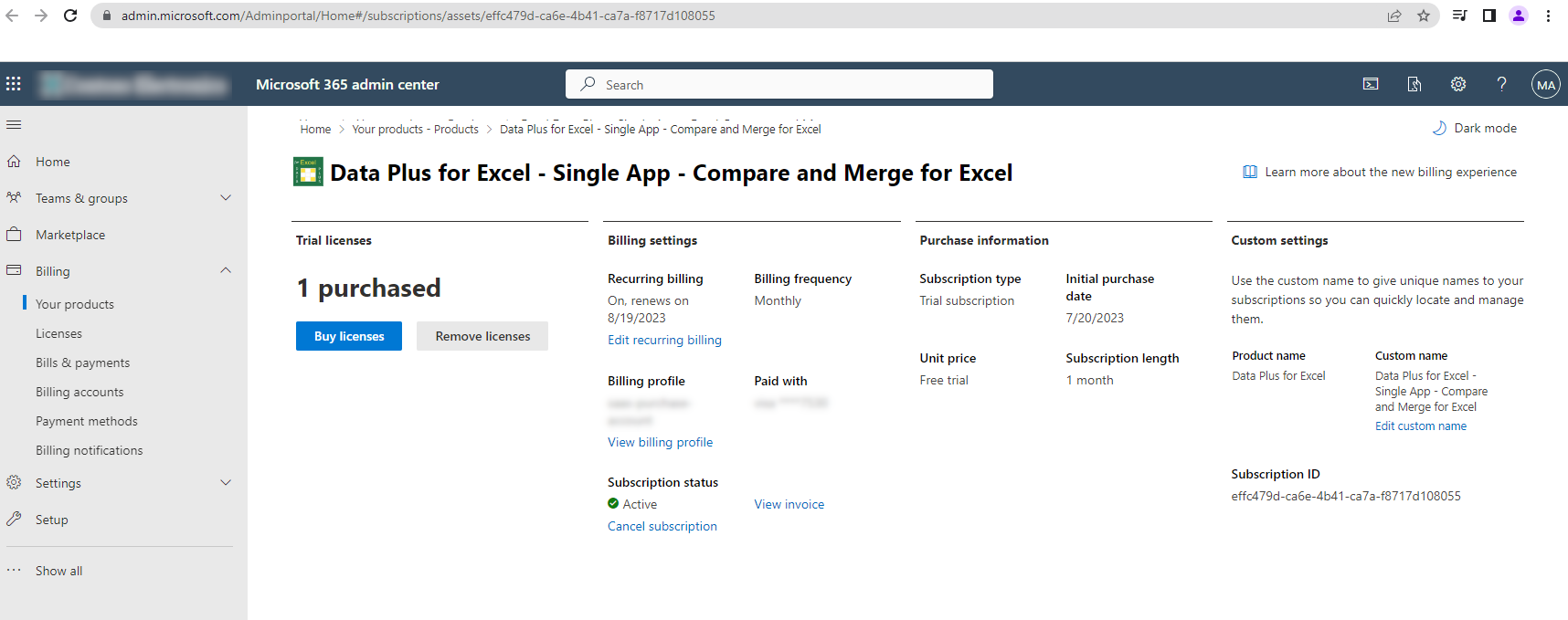Reload the page with refresh icon

coord(70,16)
